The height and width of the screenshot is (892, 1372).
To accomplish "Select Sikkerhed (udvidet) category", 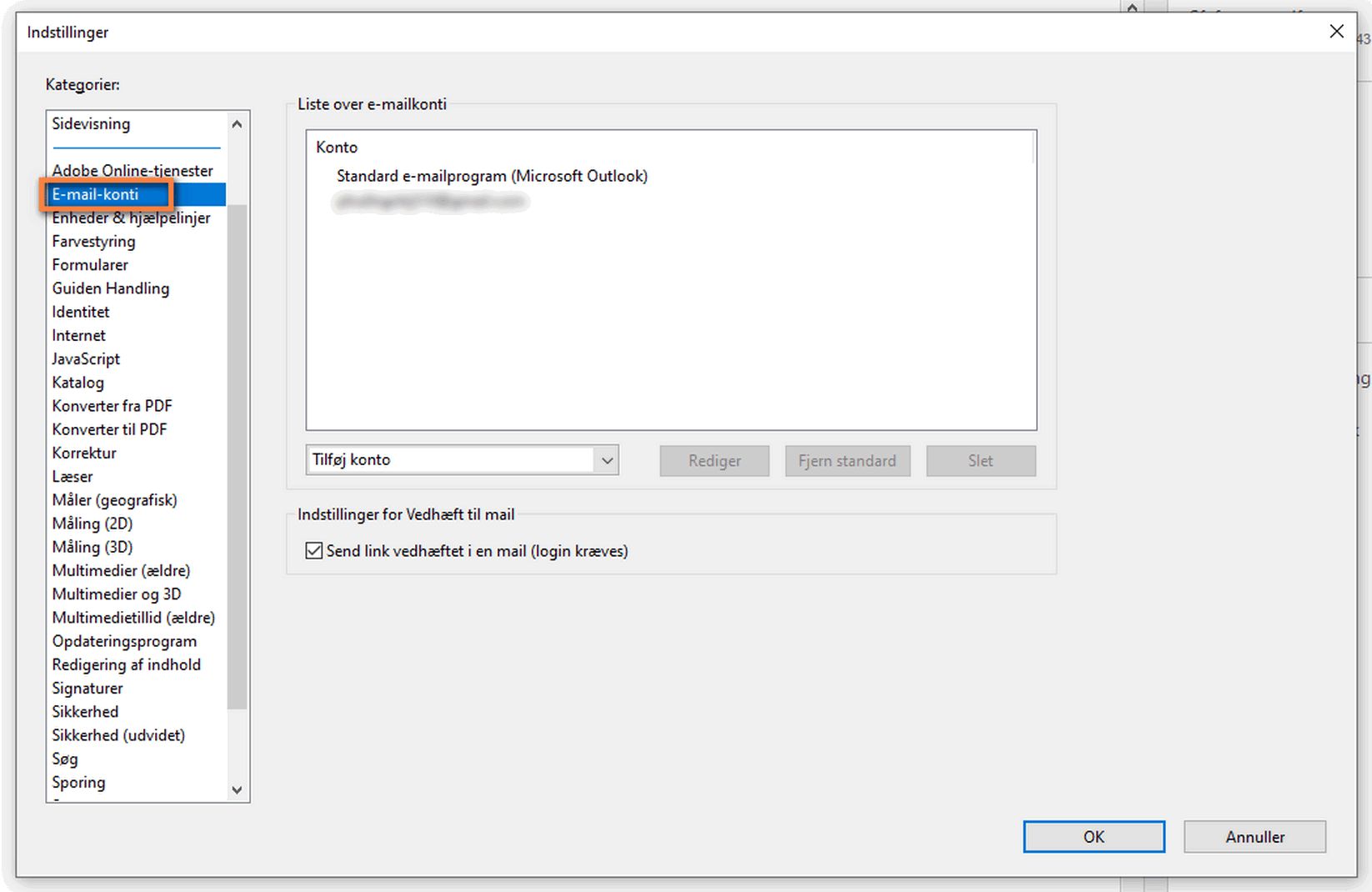I will (118, 735).
